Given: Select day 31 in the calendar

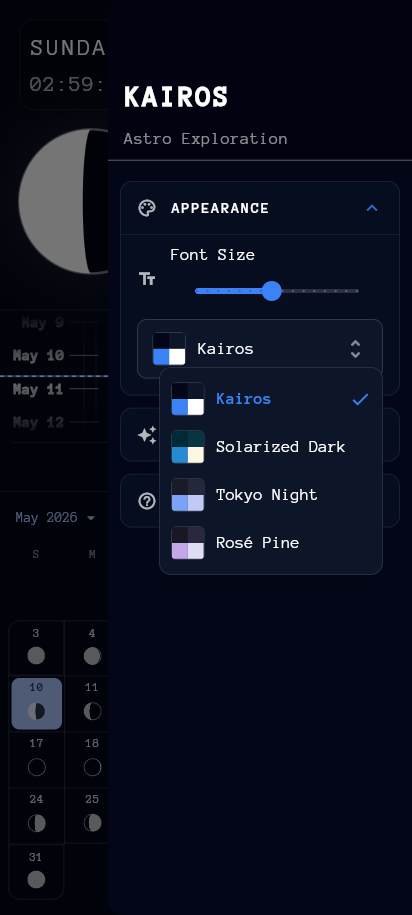Looking at the screenshot, I should (36, 872).
